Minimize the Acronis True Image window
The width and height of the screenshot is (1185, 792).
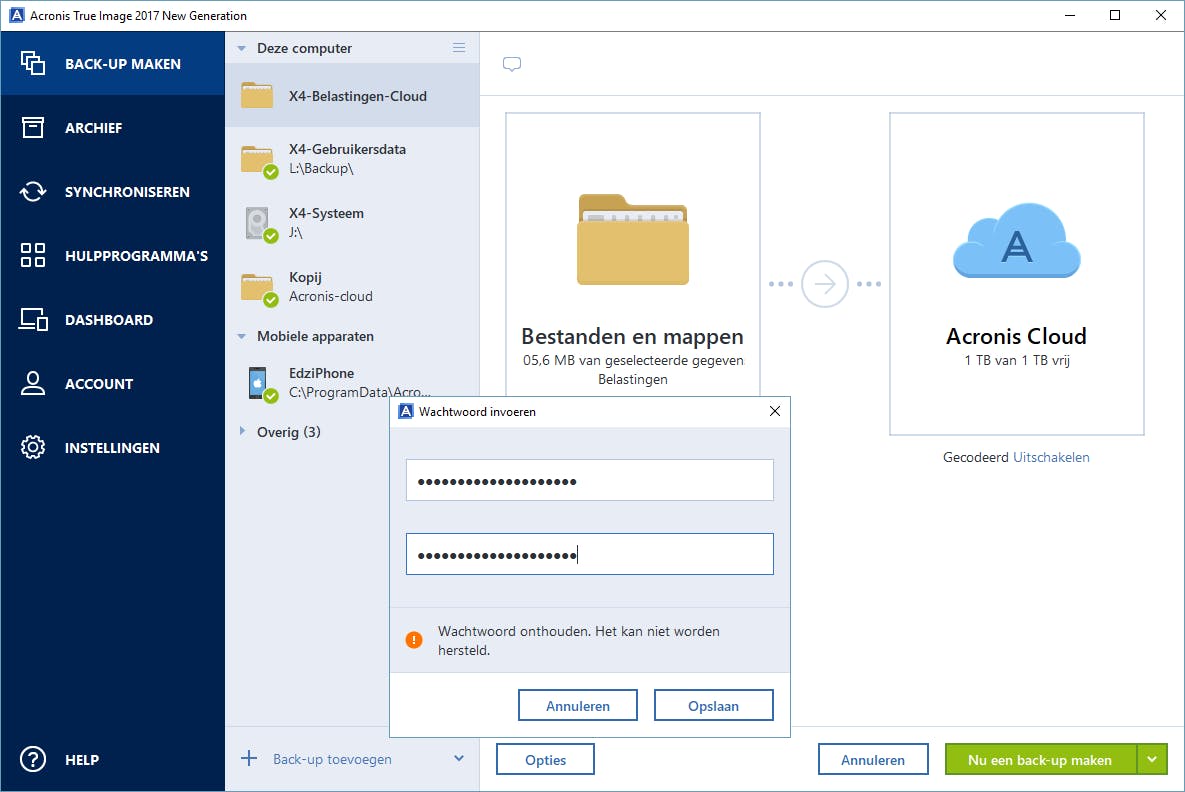click(1070, 15)
